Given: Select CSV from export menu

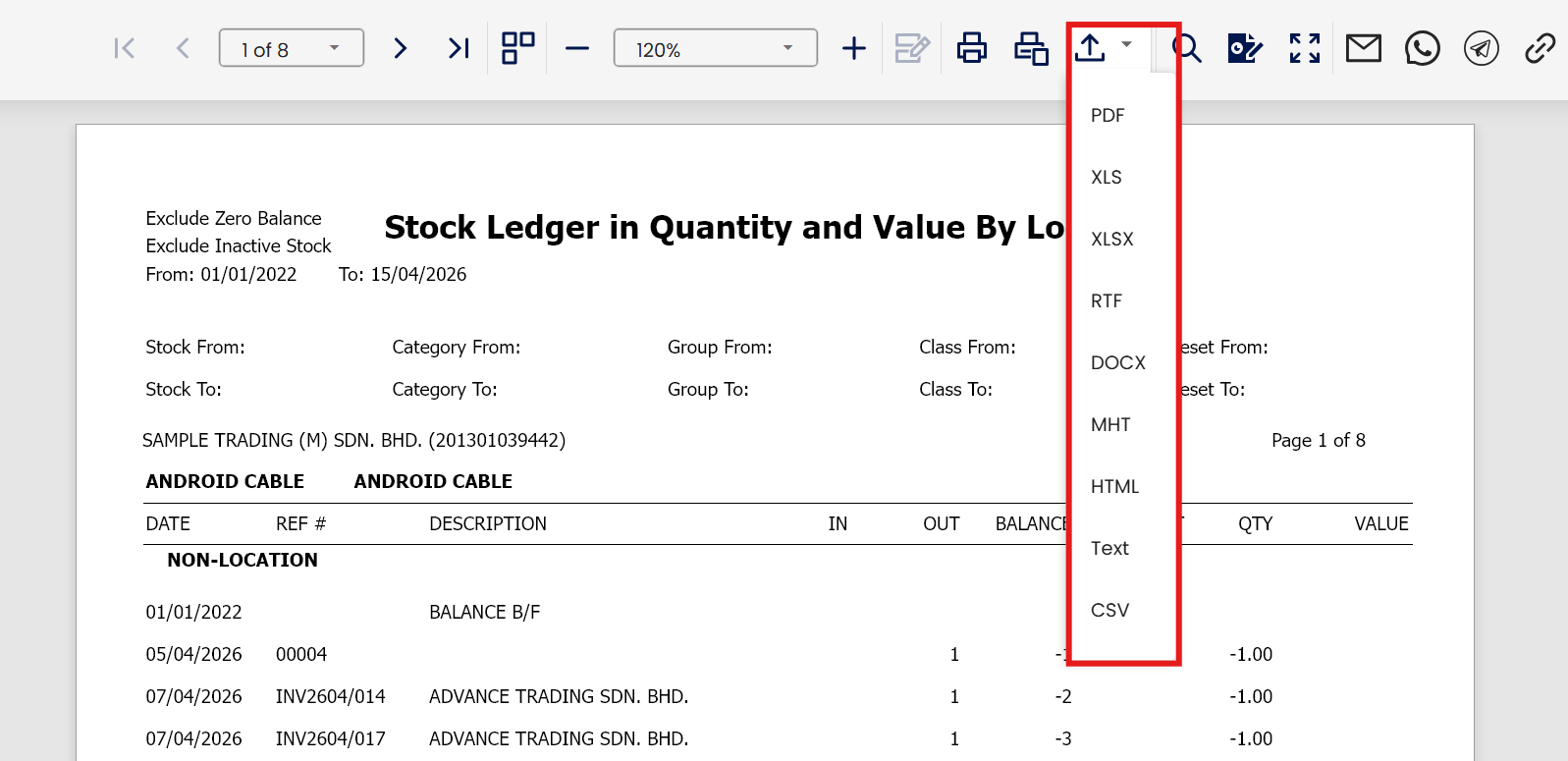Looking at the screenshot, I should click(1110, 611).
